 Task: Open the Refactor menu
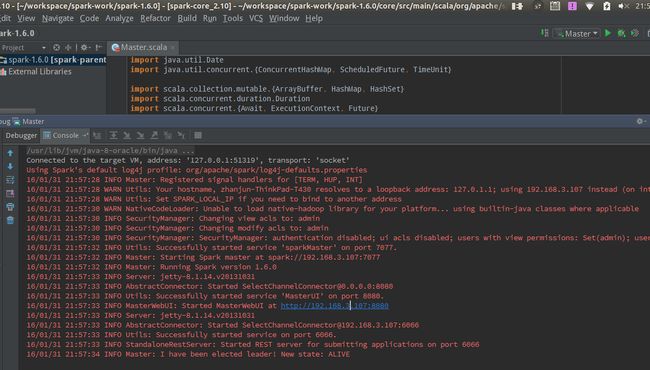pos(155,18)
